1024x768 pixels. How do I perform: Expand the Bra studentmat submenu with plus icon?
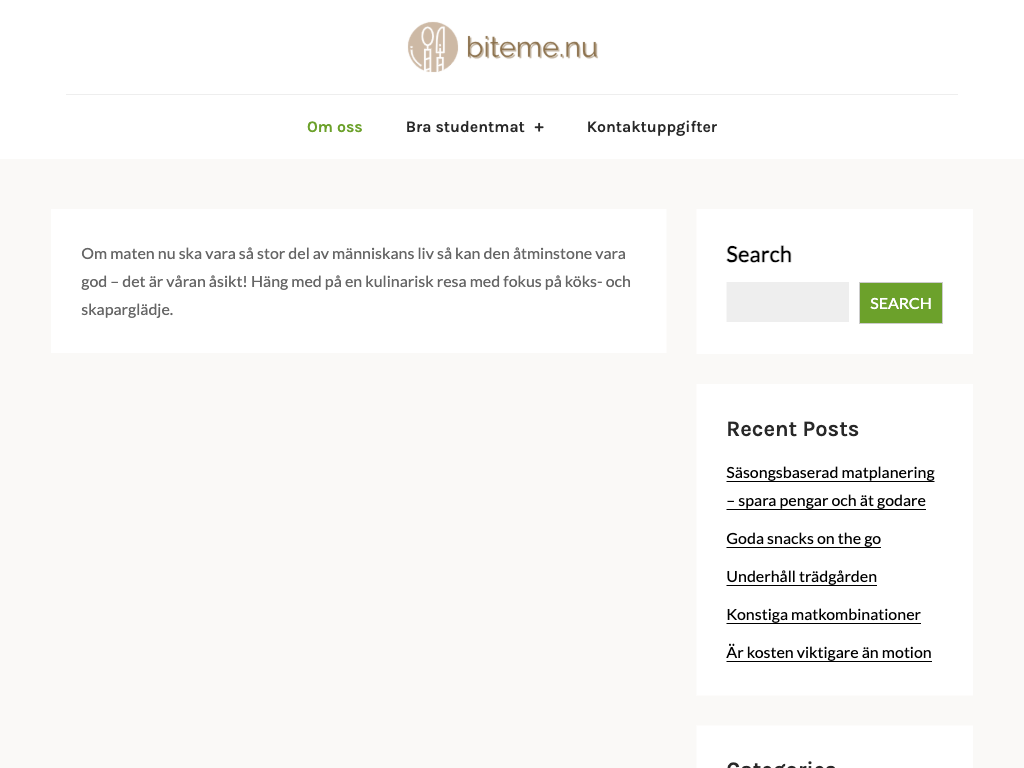[539, 127]
